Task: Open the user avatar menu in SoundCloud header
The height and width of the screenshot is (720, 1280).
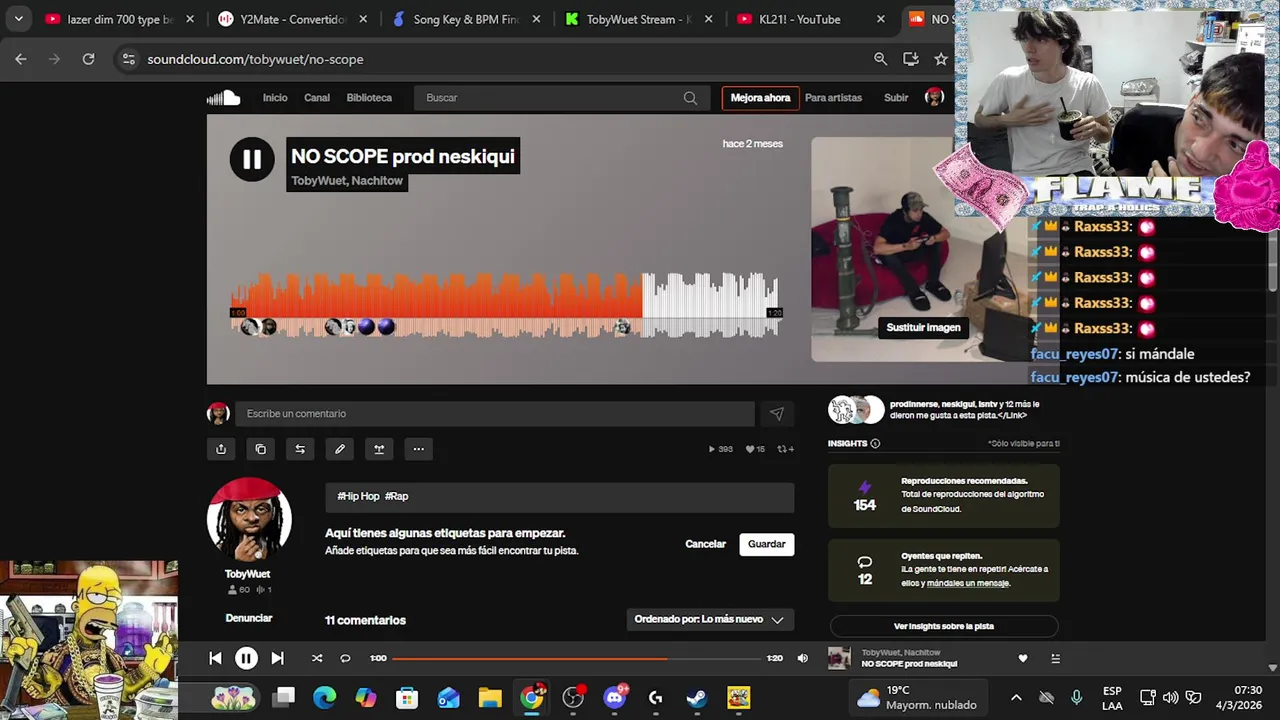Action: (934, 97)
